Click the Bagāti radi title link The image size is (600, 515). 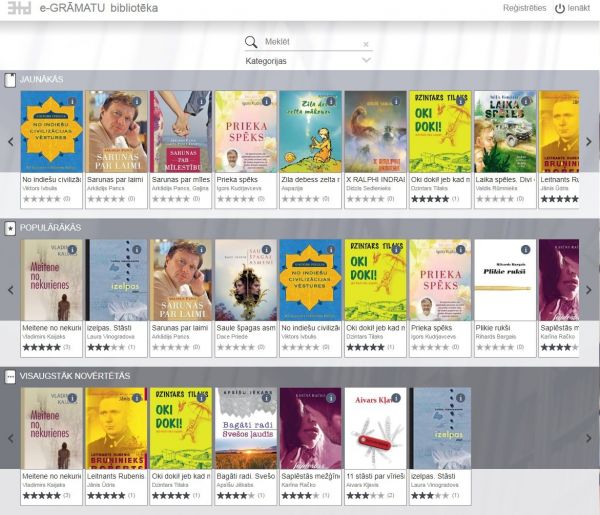tap(246, 476)
